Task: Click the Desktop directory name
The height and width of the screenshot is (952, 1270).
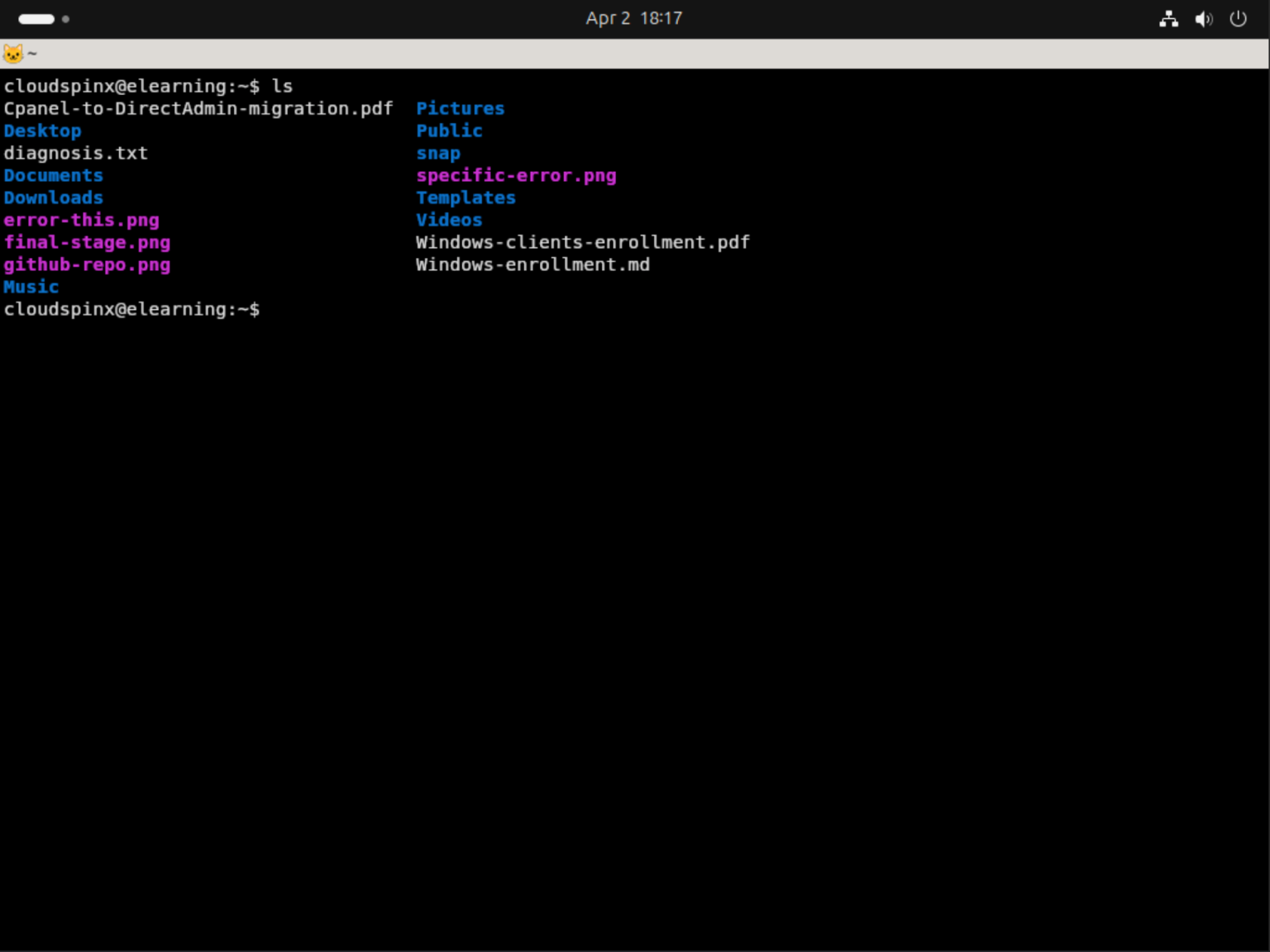Action: pos(42,131)
